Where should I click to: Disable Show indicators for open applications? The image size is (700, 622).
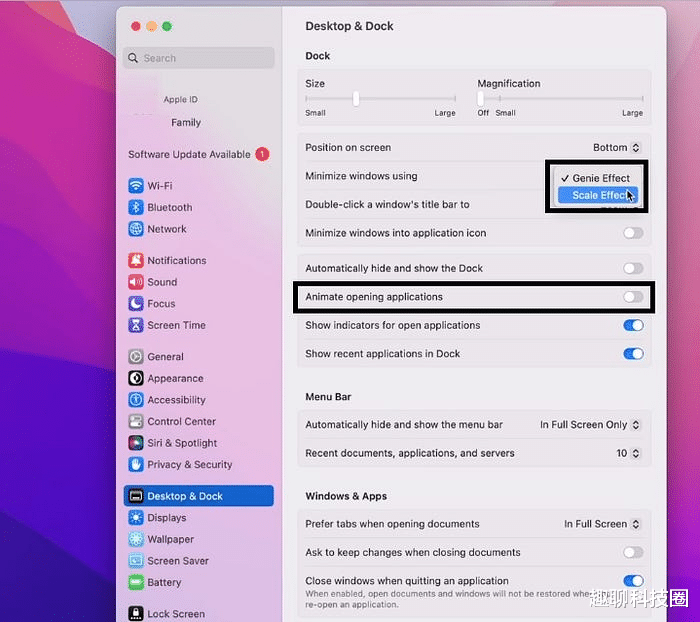(x=633, y=326)
